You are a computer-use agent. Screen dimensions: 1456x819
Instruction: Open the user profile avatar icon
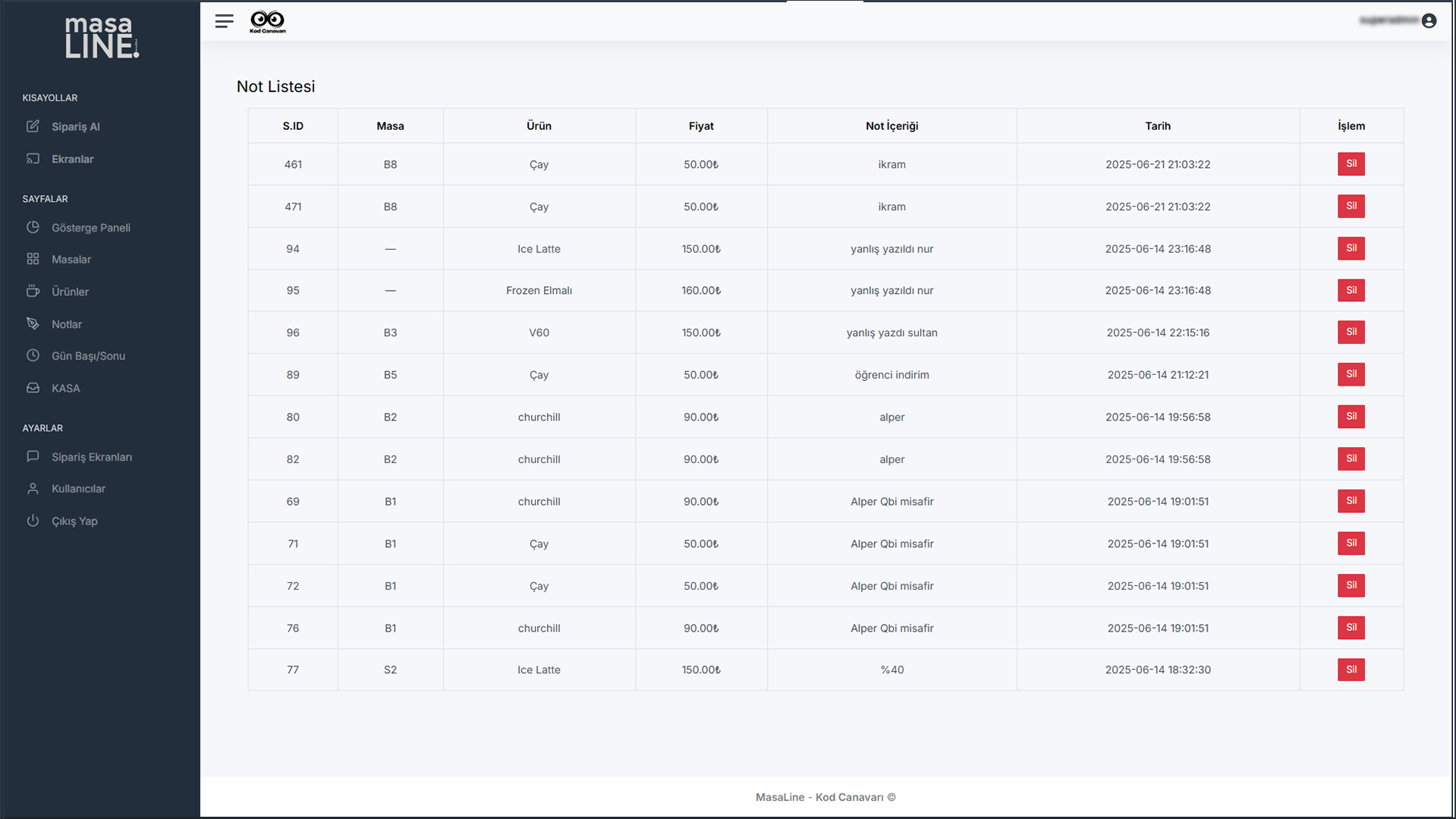coord(1429,20)
